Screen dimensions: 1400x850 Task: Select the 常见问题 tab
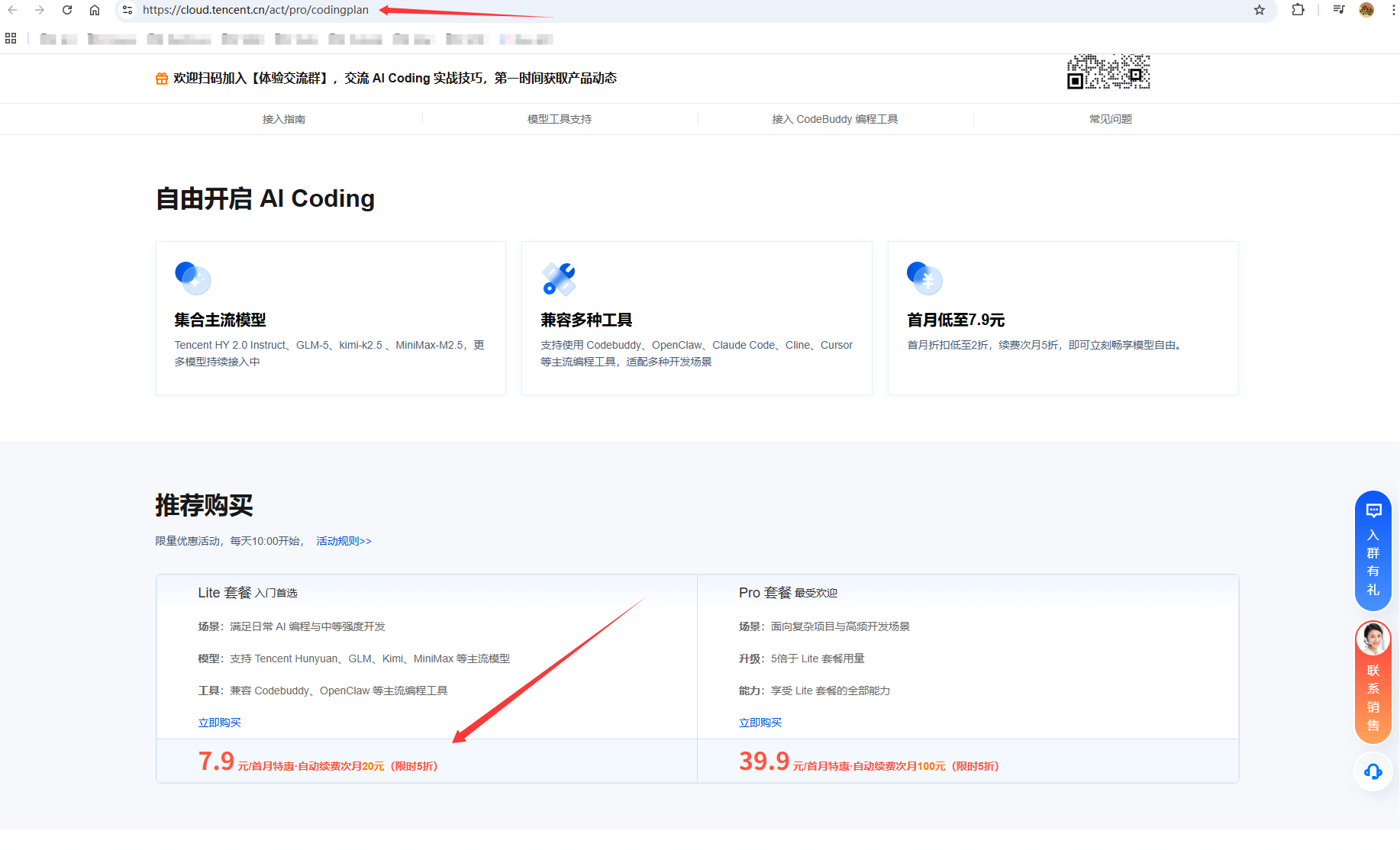(1110, 119)
